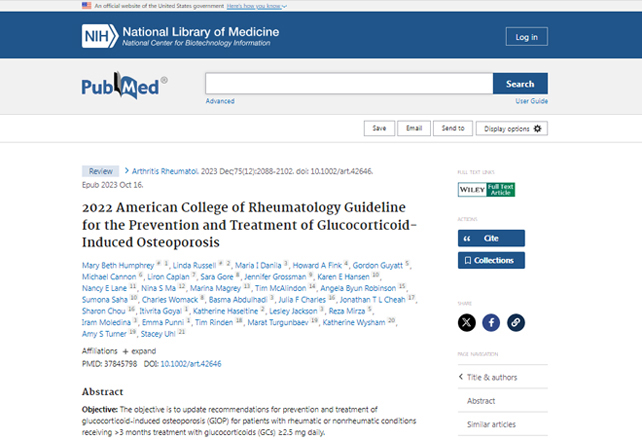The height and width of the screenshot is (440, 642).
Task: Open the PubMed logo homepage
Action: point(124,86)
